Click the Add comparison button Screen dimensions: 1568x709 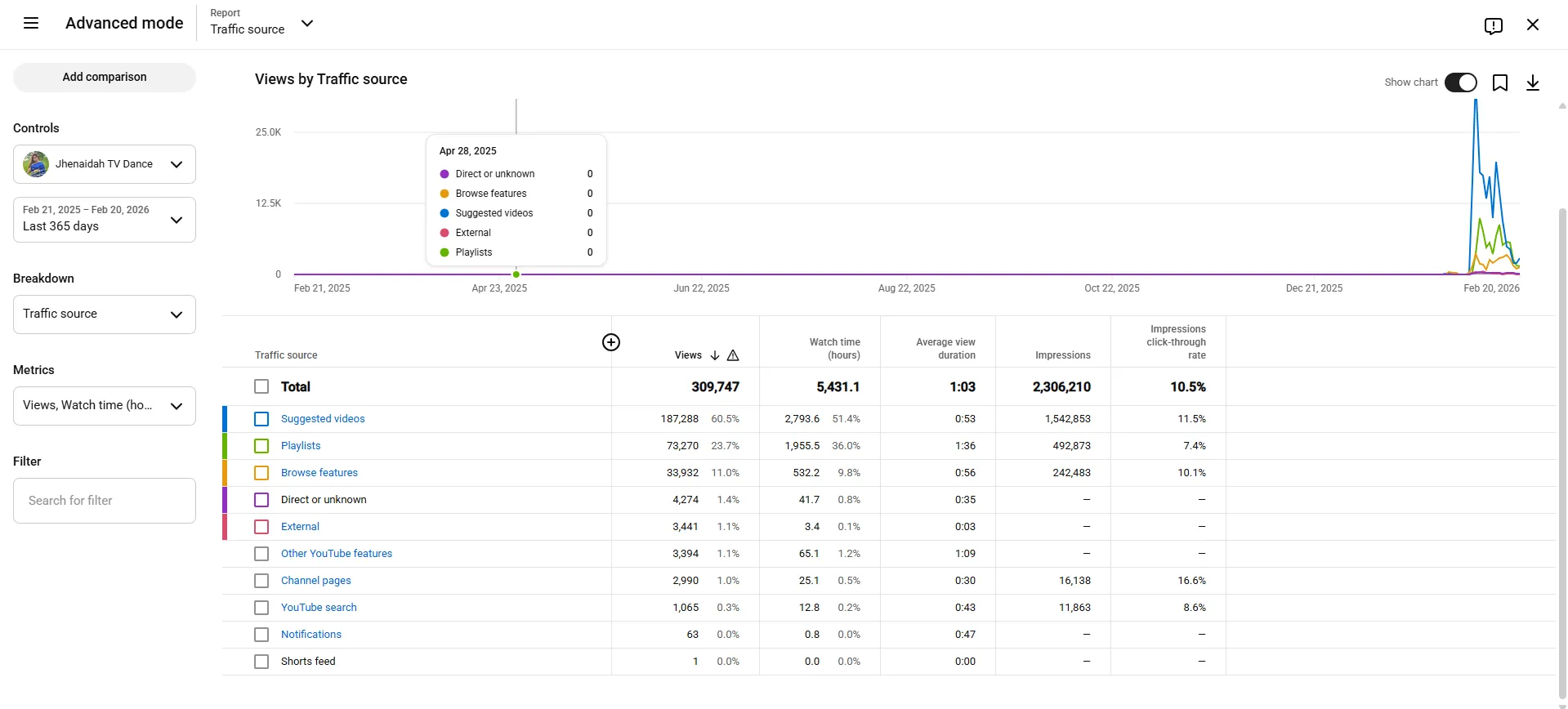click(105, 78)
